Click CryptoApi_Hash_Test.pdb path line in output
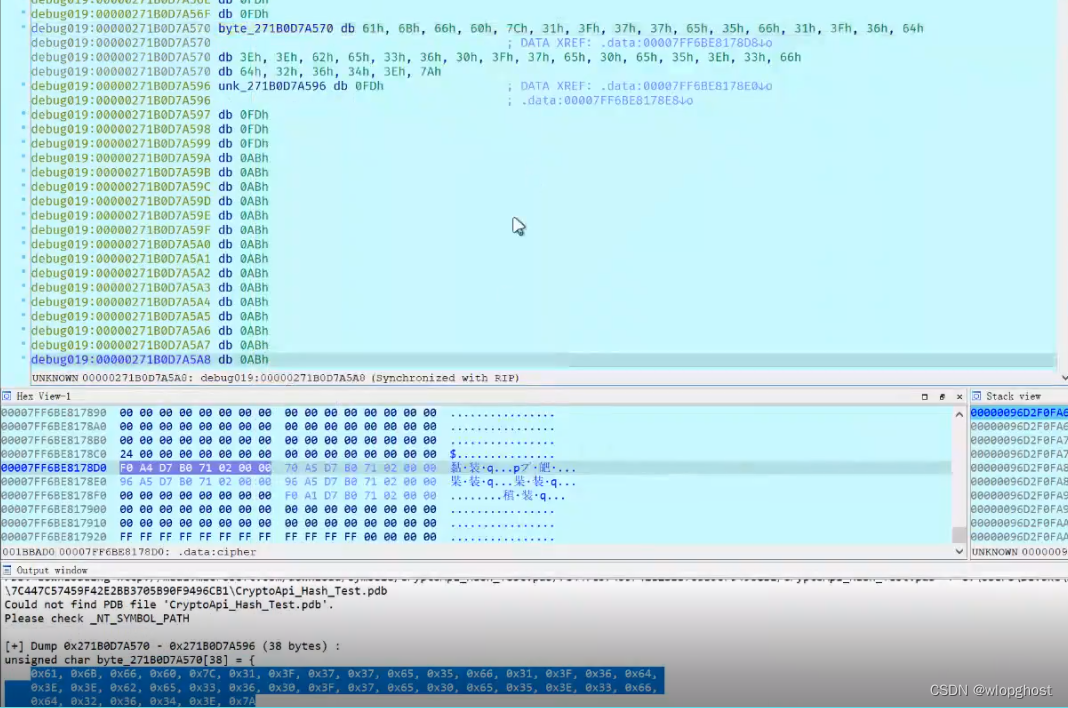This screenshot has height=708, width=1068. 195,591
